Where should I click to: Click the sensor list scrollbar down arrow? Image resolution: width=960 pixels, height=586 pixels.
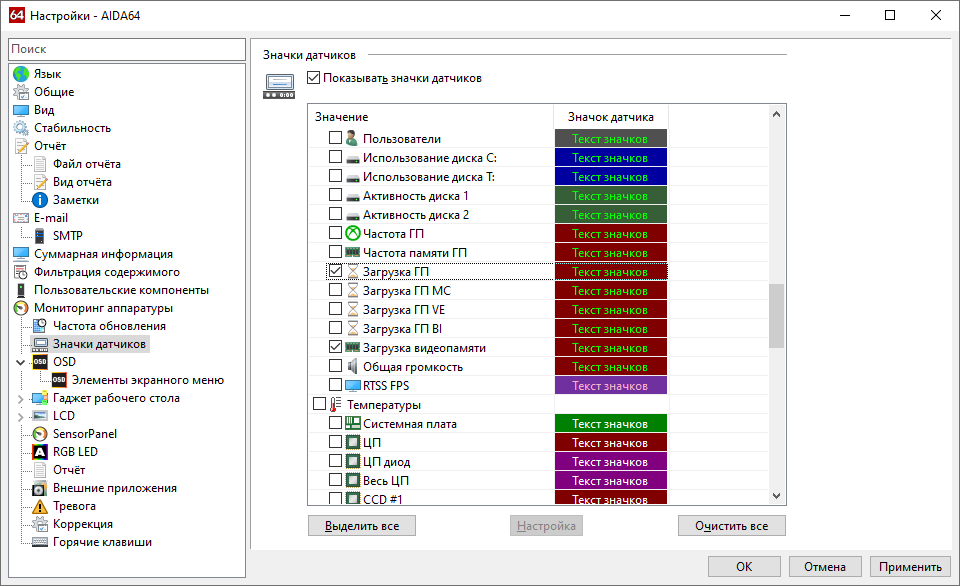click(776, 496)
